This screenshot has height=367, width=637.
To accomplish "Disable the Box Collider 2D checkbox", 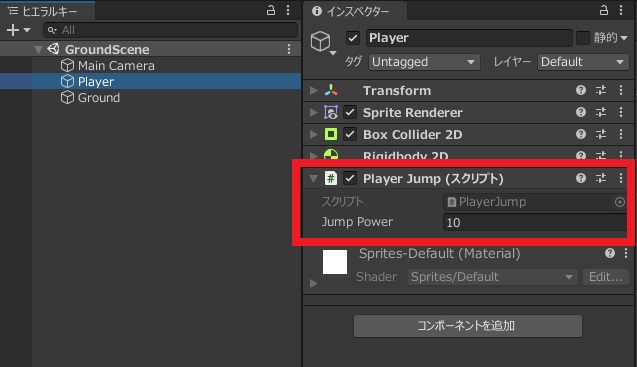I will [x=350, y=134].
